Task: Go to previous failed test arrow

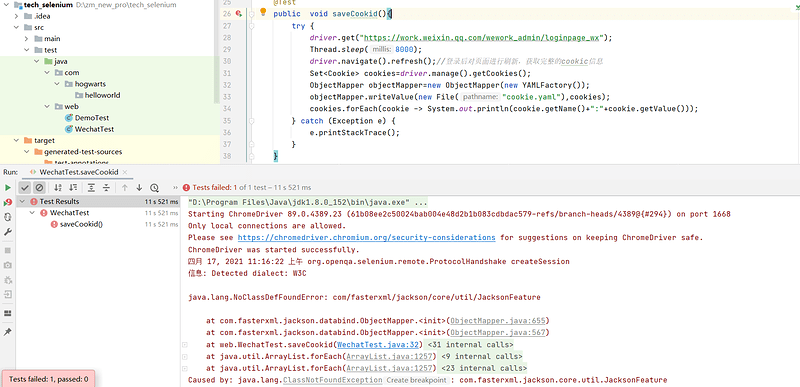Action: pos(124,188)
